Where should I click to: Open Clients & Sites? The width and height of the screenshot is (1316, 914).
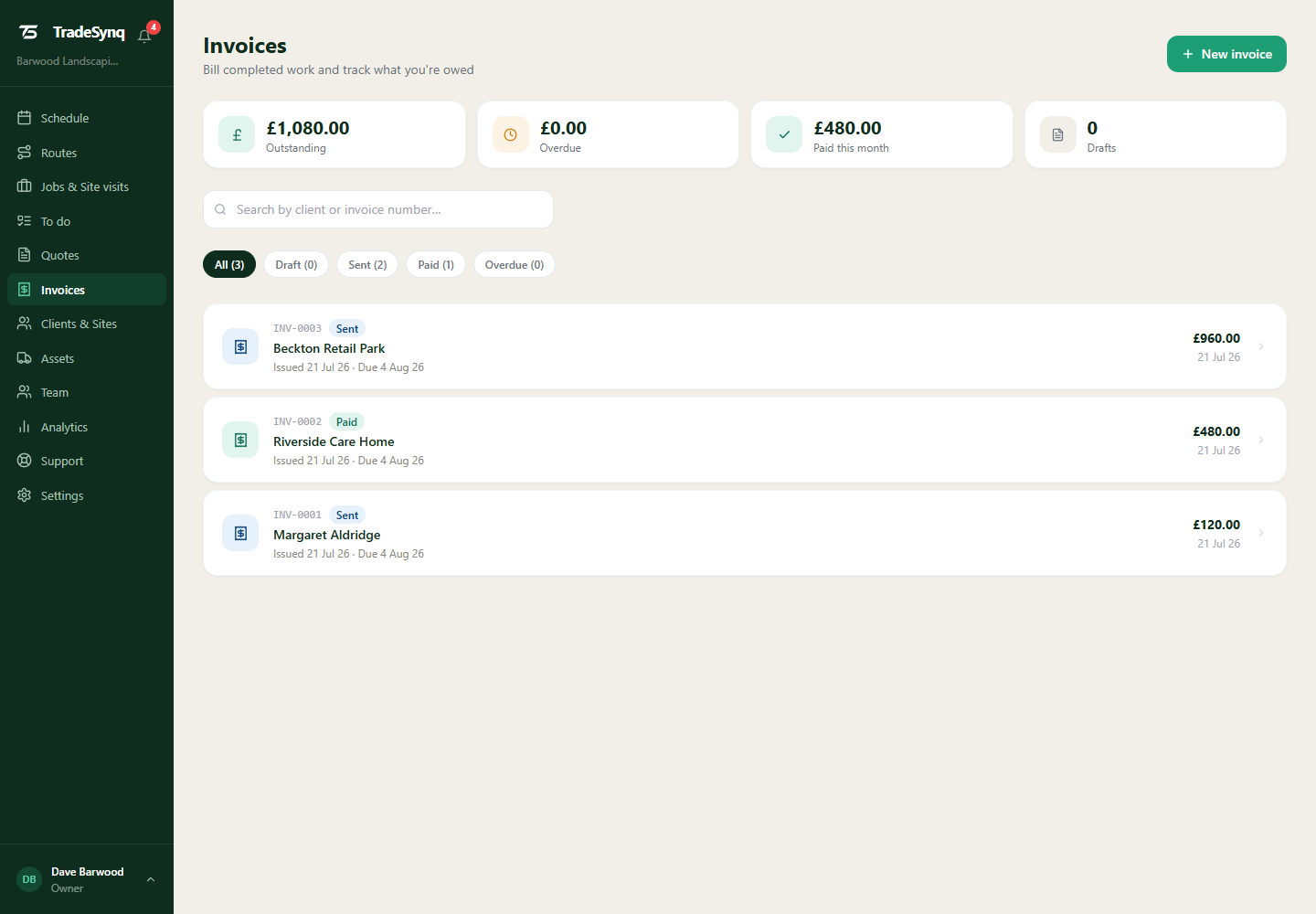(87, 324)
